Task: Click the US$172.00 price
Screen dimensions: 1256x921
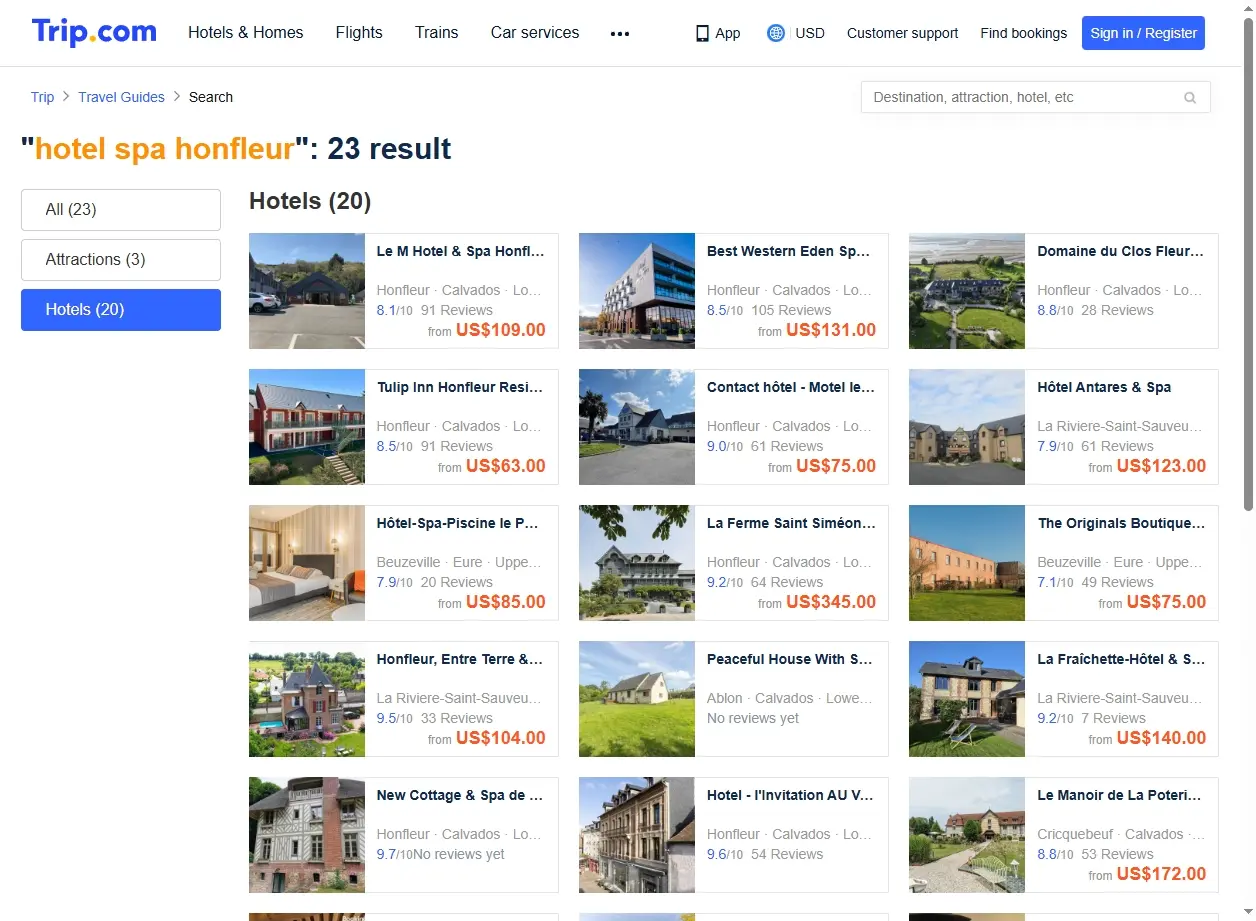Action: 1161,874
